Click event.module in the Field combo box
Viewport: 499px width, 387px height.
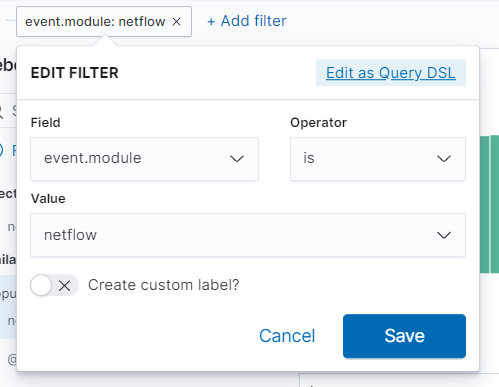(x=93, y=158)
